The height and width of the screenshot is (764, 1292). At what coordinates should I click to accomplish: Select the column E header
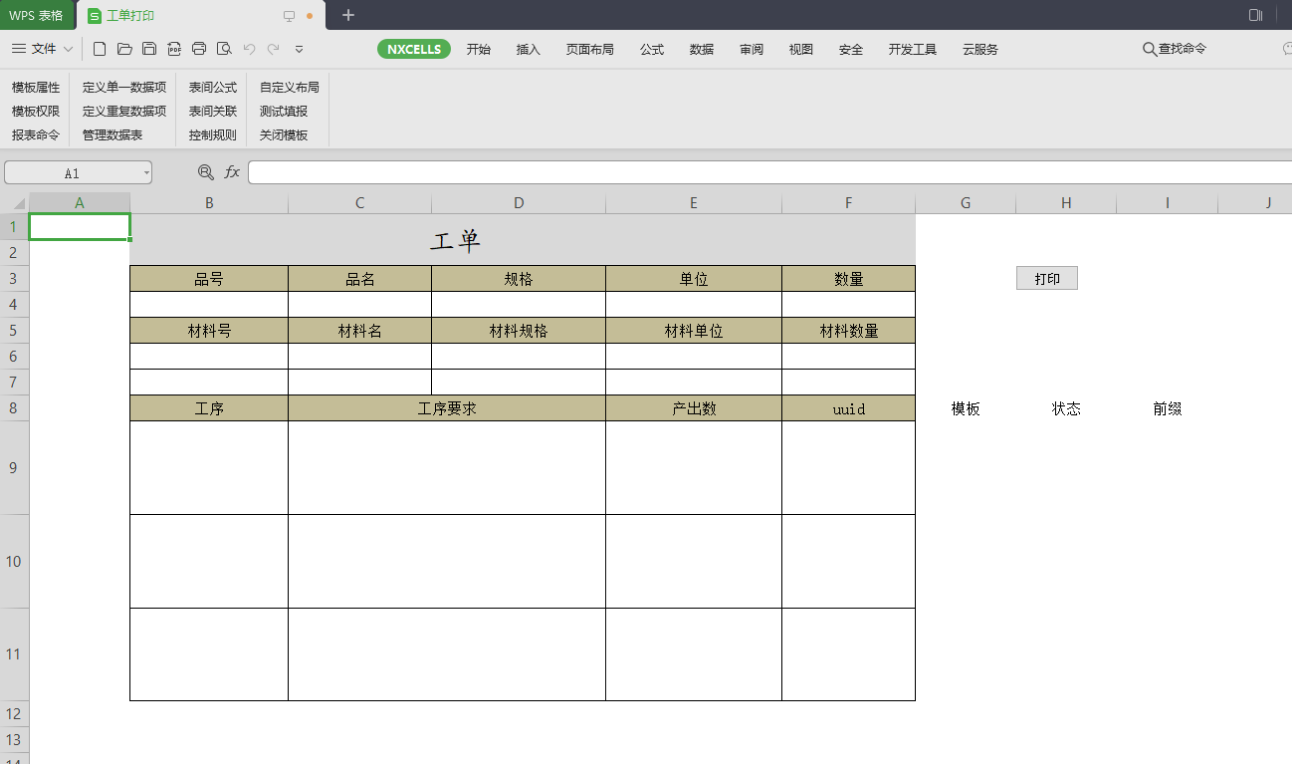coord(693,203)
